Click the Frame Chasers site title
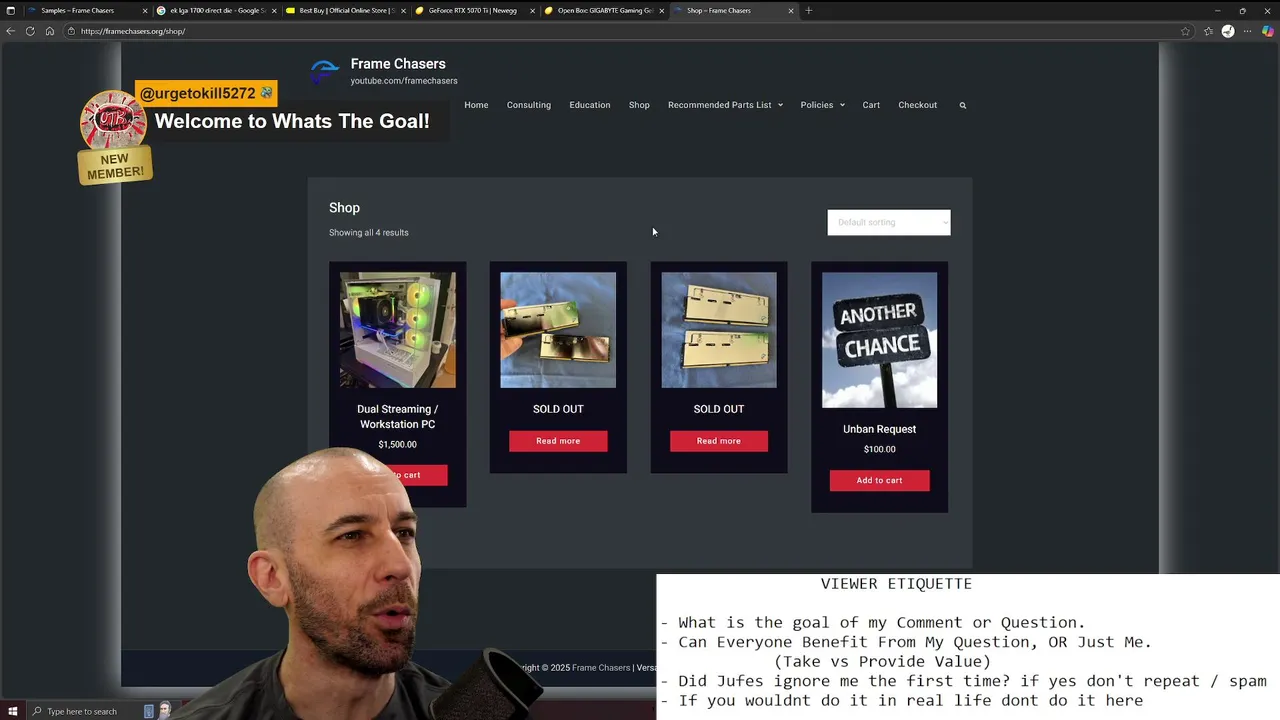1280x720 pixels. (398, 64)
